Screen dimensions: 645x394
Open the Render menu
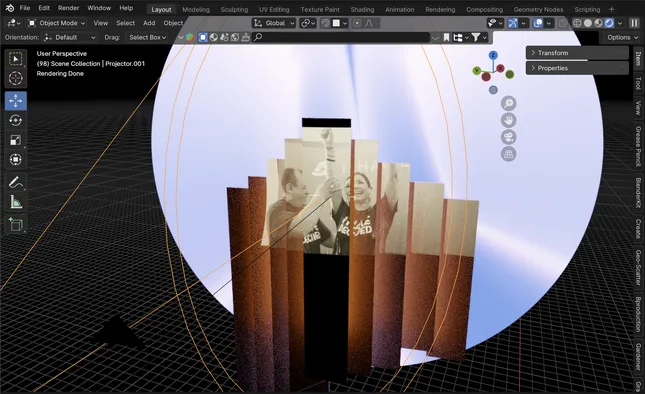(68, 8)
